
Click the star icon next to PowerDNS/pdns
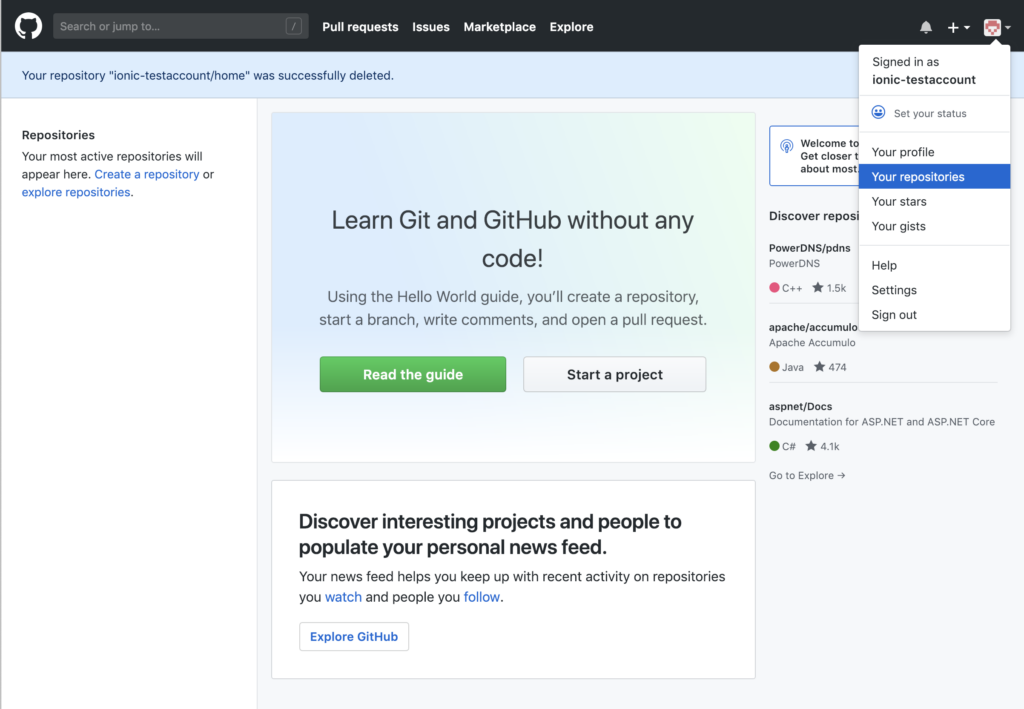pyautogui.click(x=816, y=287)
